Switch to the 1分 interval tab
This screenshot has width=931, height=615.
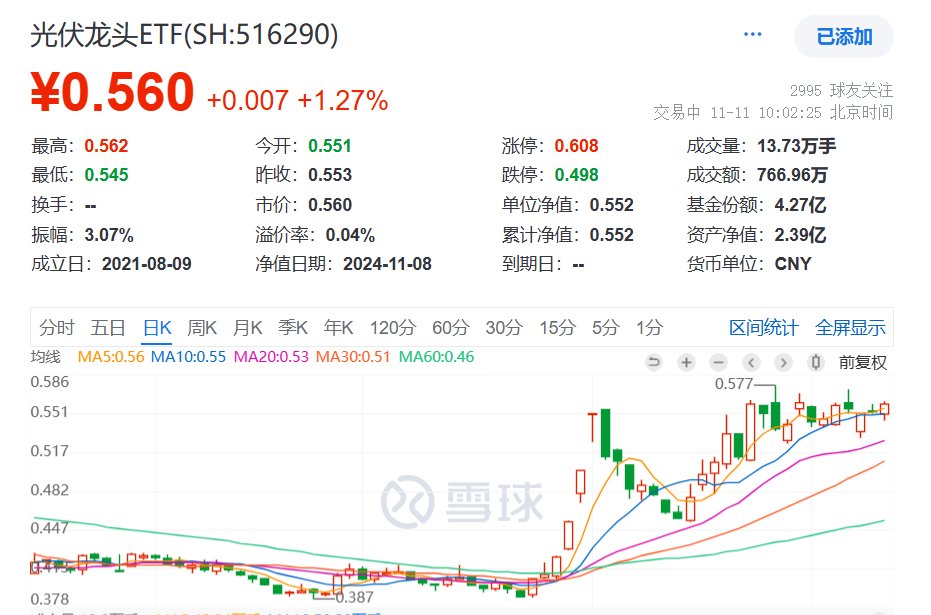click(650, 328)
